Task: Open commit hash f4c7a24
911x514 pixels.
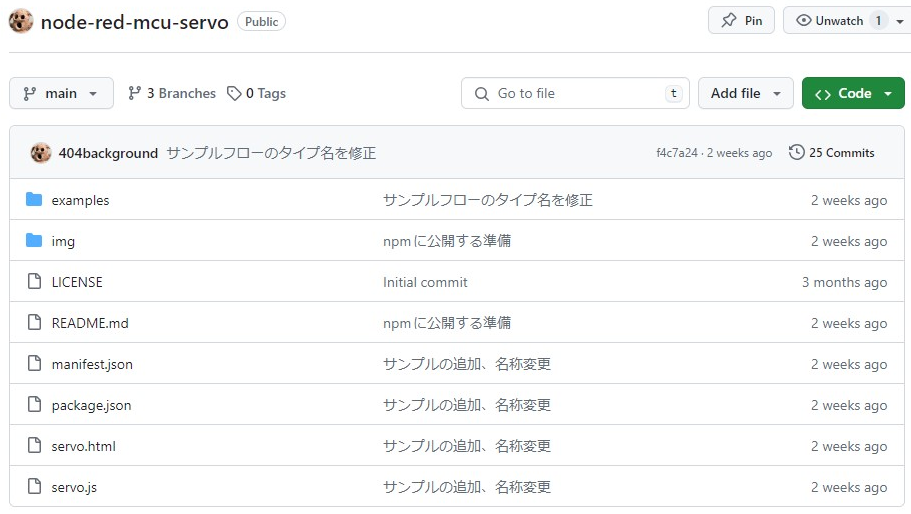Action: pyautogui.click(x=677, y=153)
